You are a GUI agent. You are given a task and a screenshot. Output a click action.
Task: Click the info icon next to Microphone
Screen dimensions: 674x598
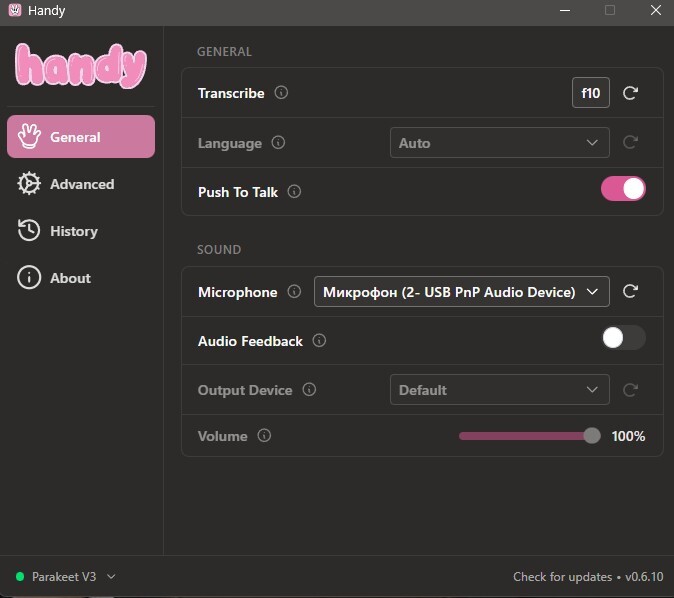[x=294, y=292]
